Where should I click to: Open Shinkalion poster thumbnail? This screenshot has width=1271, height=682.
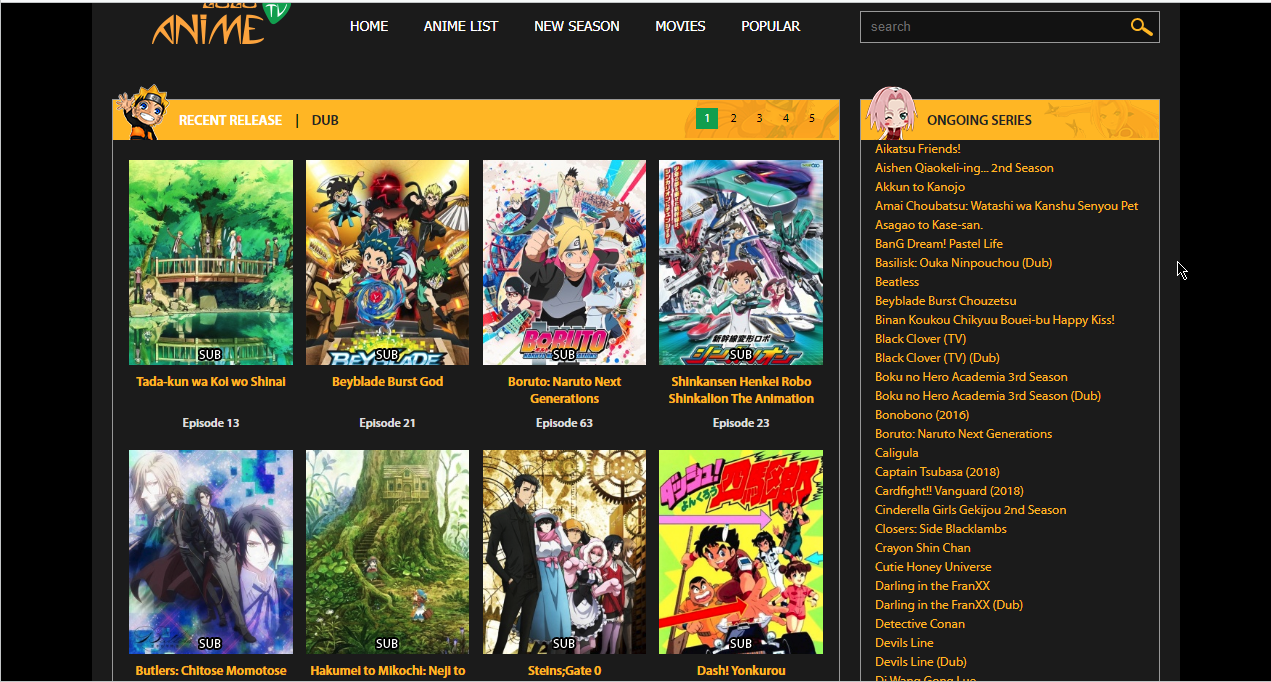click(x=741, y=262)
